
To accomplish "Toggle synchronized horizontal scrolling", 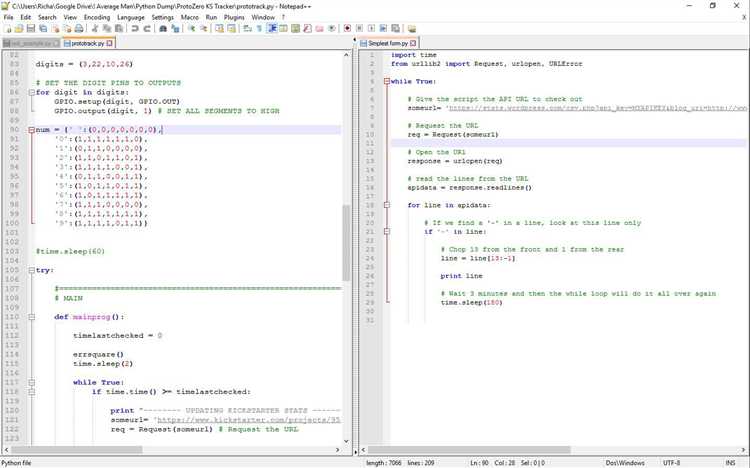I will pos(231,29).
